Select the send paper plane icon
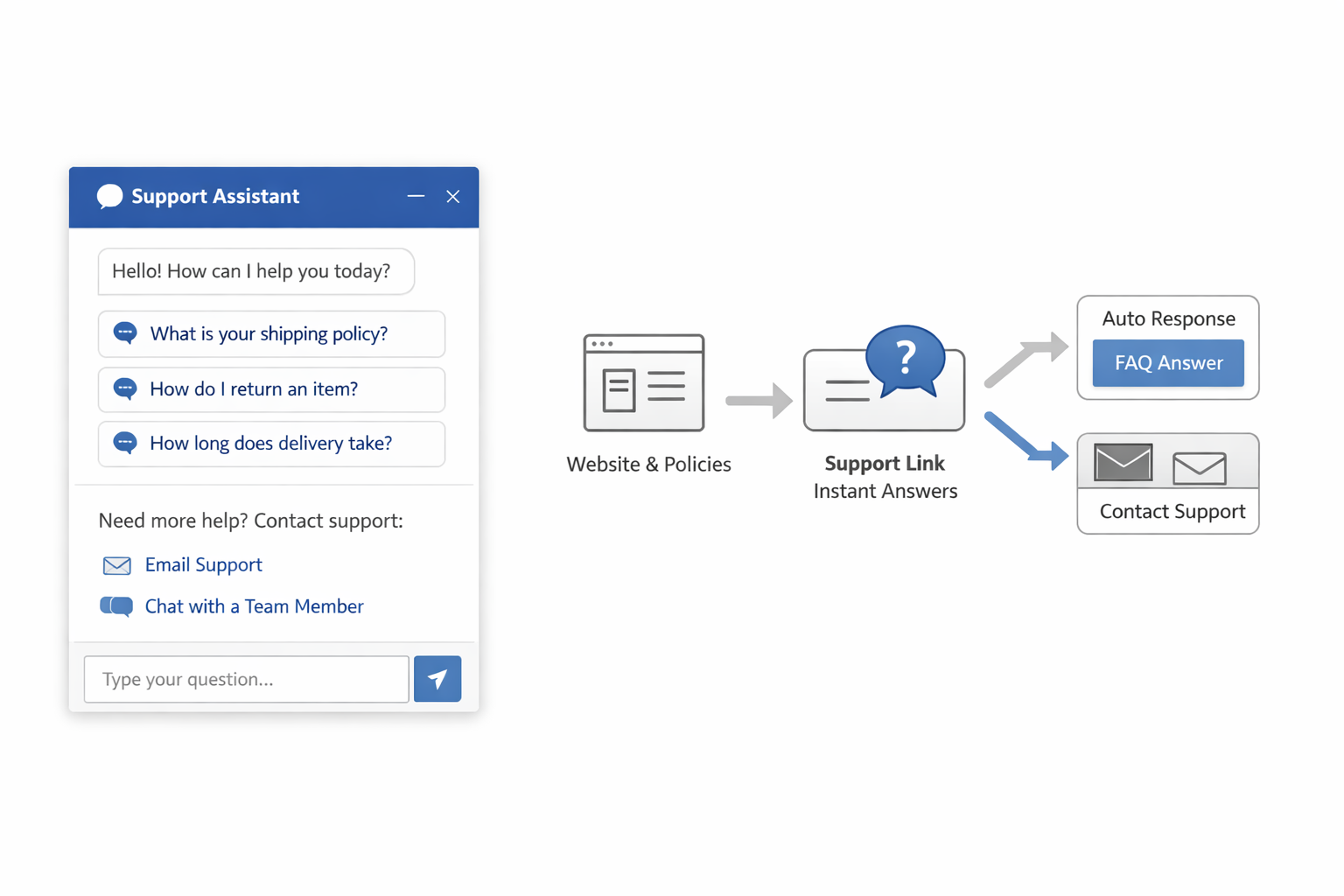The height and width of the screenshot is (896, 1344). (x=437, y=678)
